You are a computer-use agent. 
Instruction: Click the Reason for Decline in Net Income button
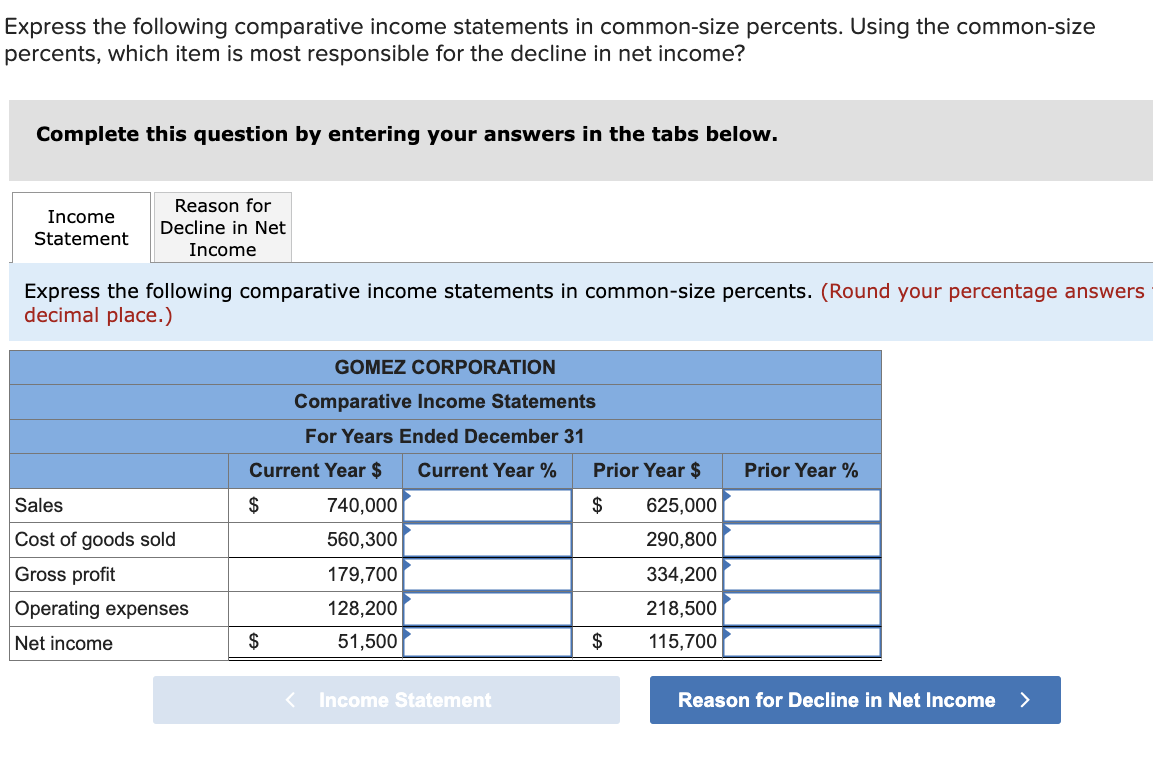855,700
